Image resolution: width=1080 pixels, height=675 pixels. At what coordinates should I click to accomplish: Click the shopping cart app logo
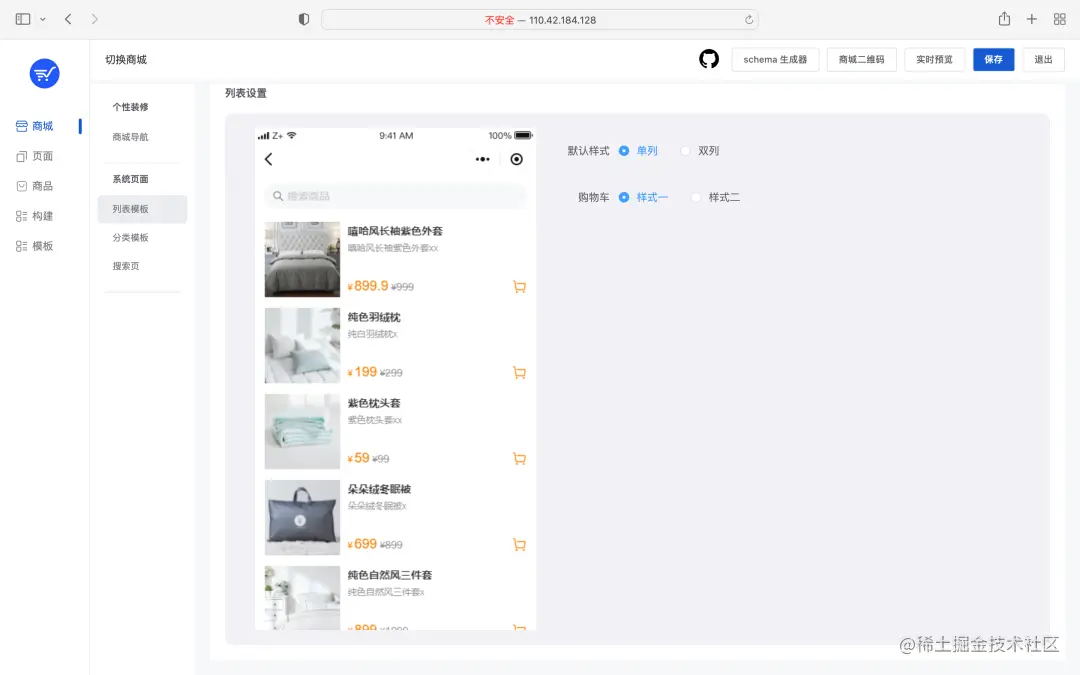point(44,73)
